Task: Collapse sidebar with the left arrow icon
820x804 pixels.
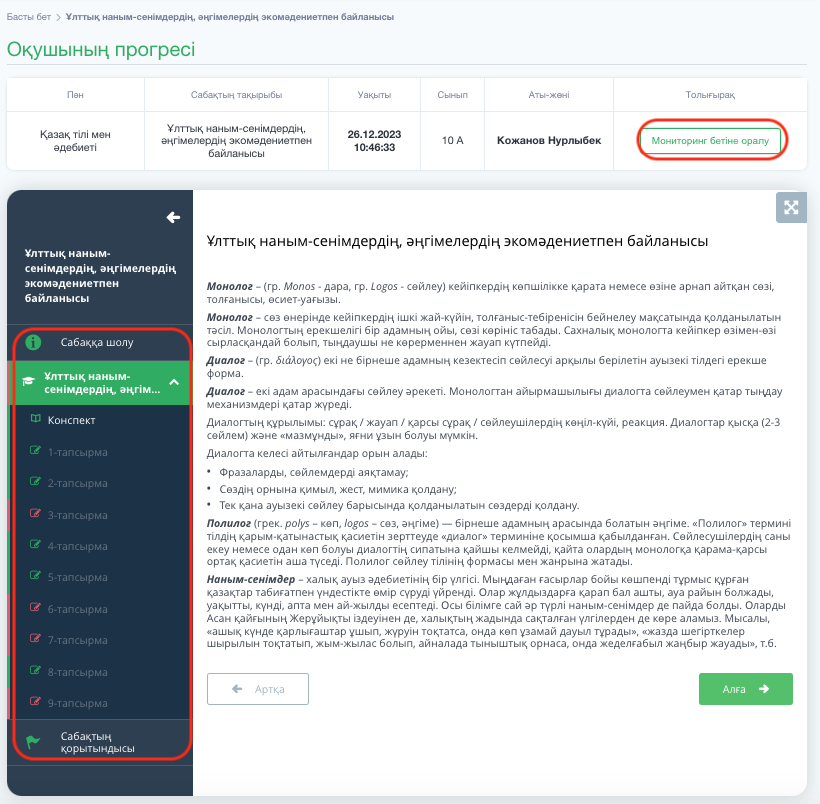Action: coord(173,217)
